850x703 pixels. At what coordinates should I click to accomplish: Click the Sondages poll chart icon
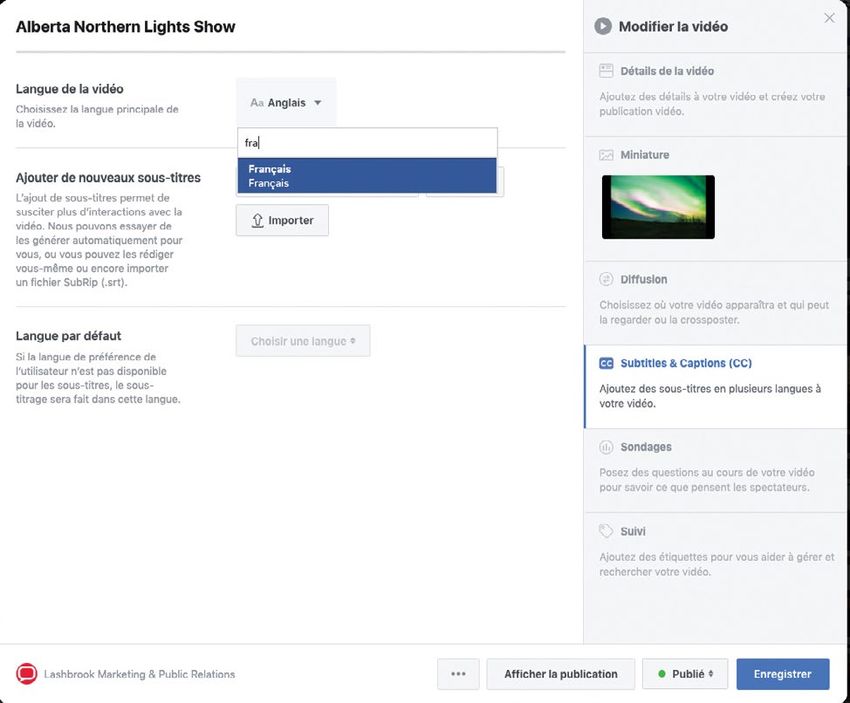click(606, 447)
